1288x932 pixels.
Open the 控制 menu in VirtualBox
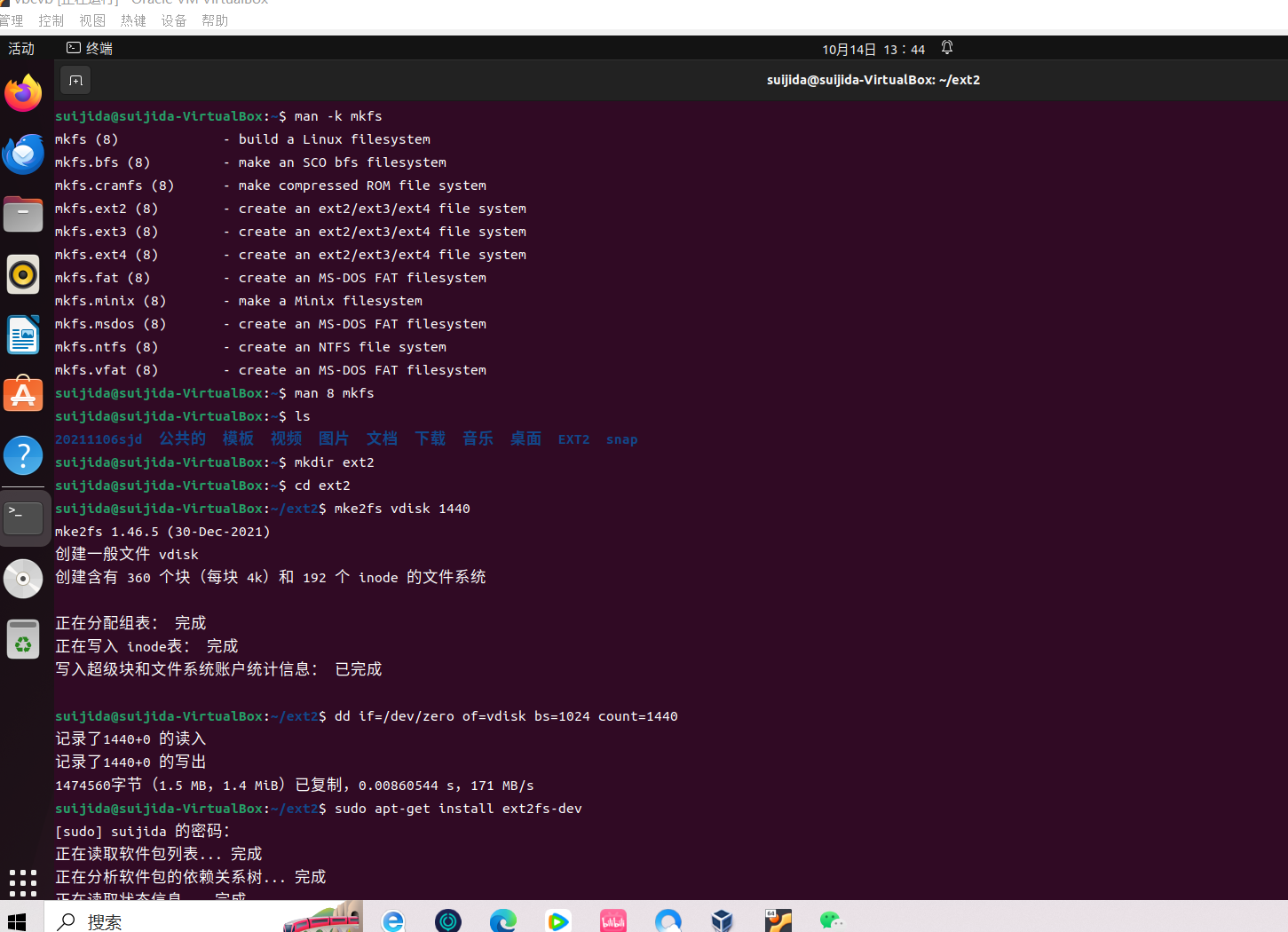pos(51,20)
